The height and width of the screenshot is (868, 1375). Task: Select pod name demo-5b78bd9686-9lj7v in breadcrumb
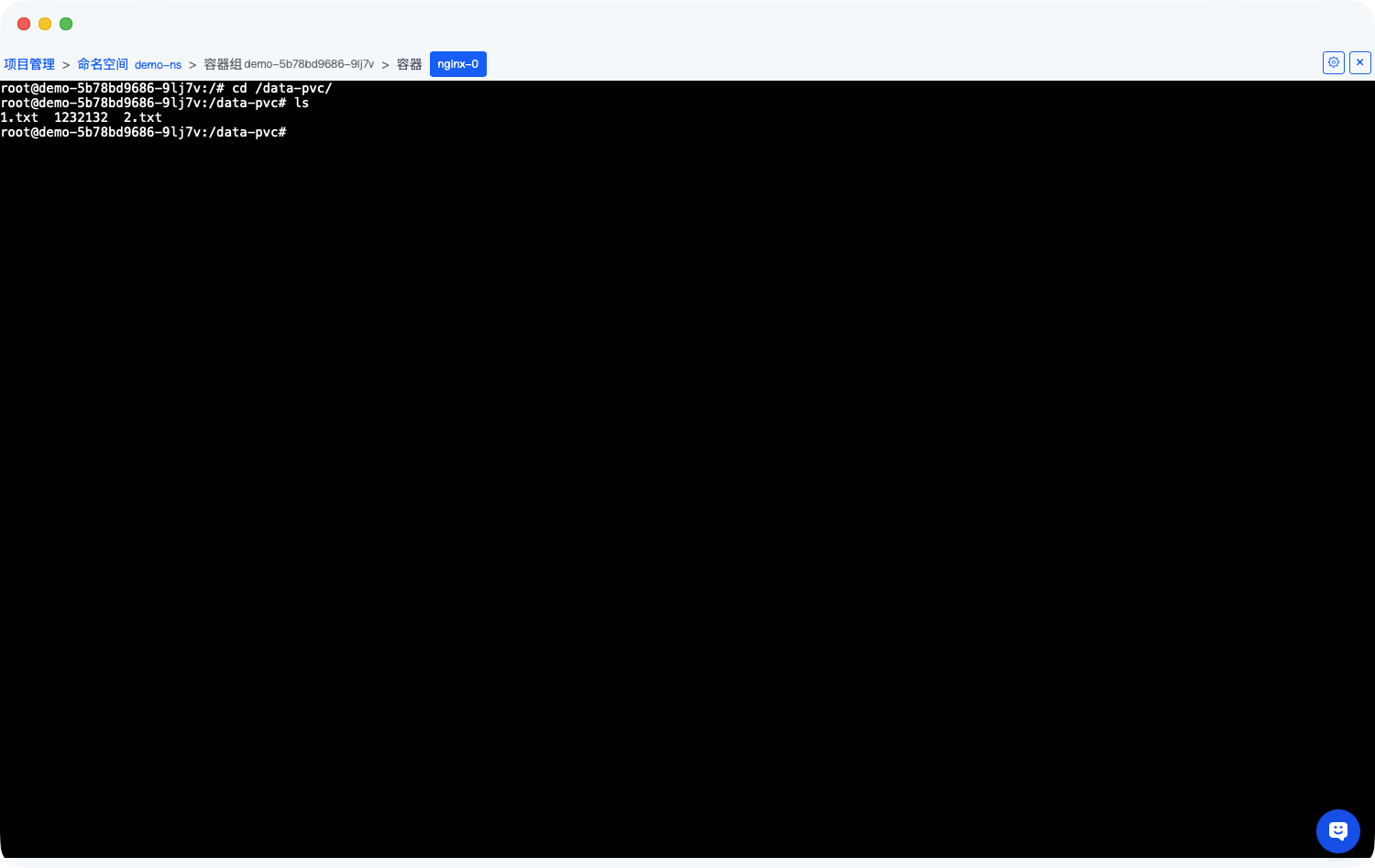[309, 64]
